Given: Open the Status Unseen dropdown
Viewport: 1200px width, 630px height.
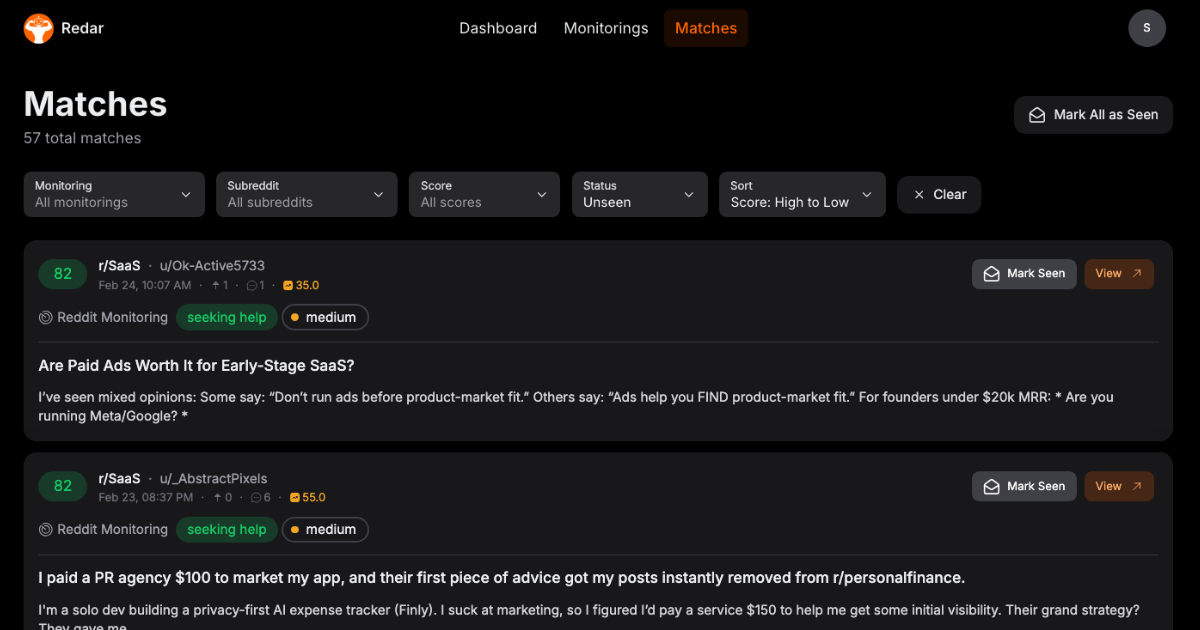Looking at the screenshot, I should pyautogui.click(x=639, y=194).
